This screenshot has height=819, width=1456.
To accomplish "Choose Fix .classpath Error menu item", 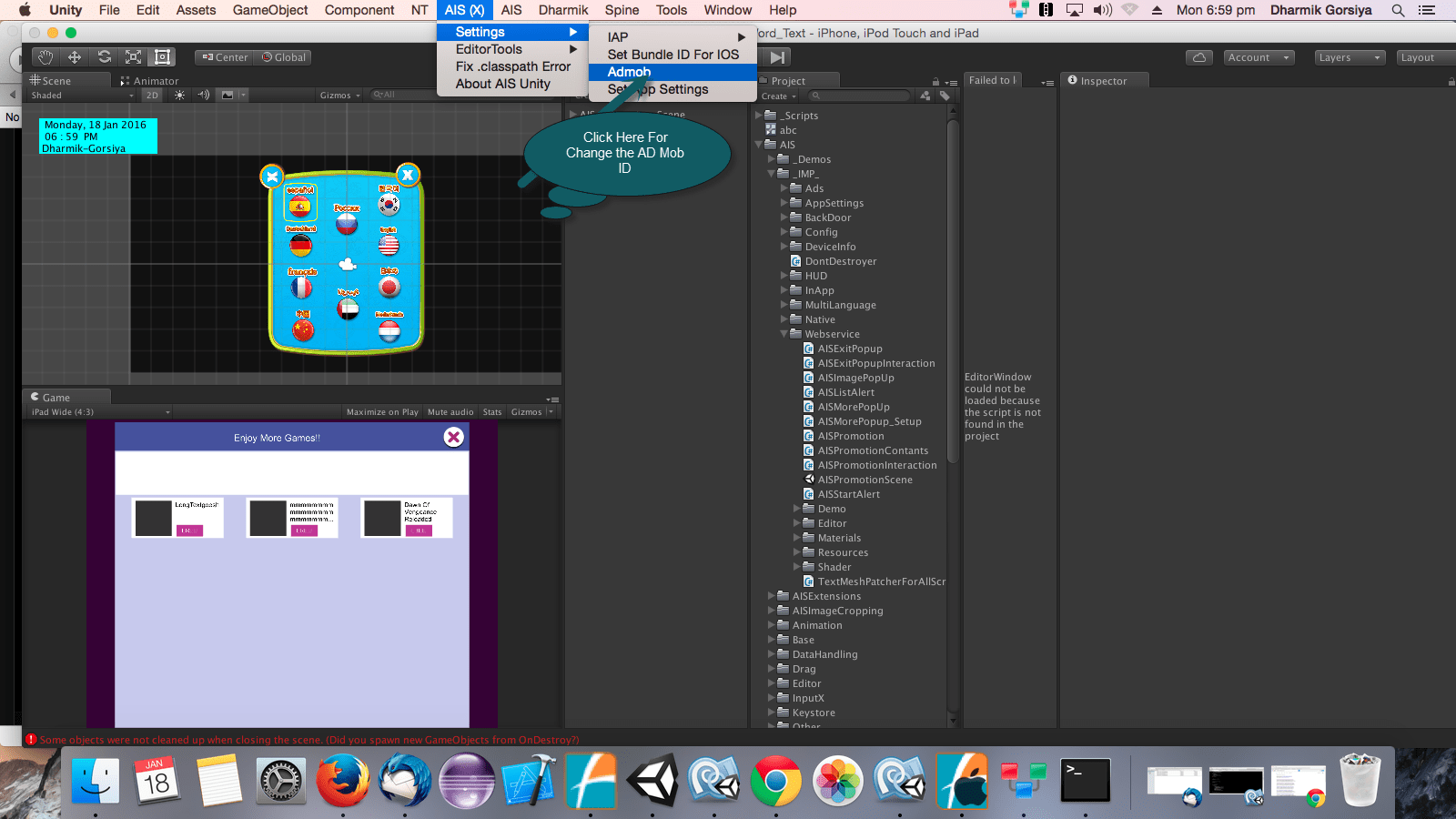I will [511, 66].
